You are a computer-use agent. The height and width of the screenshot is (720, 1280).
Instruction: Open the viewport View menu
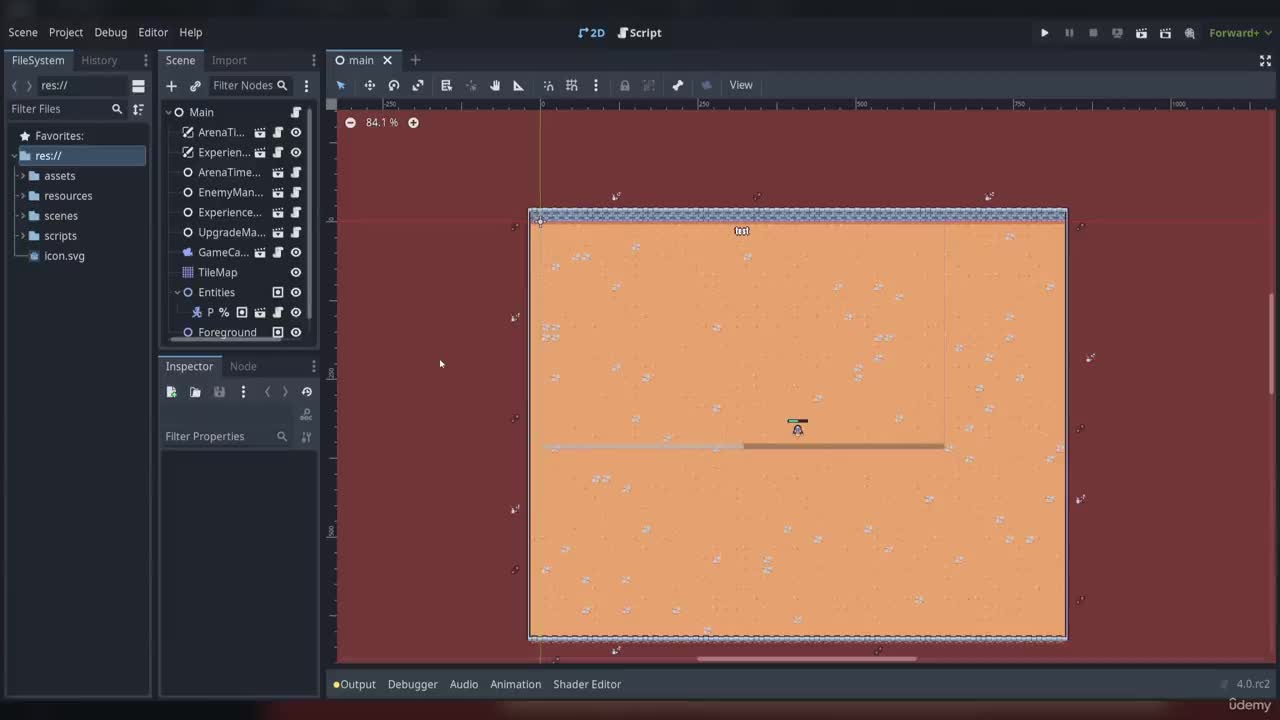tap(741, 85)
